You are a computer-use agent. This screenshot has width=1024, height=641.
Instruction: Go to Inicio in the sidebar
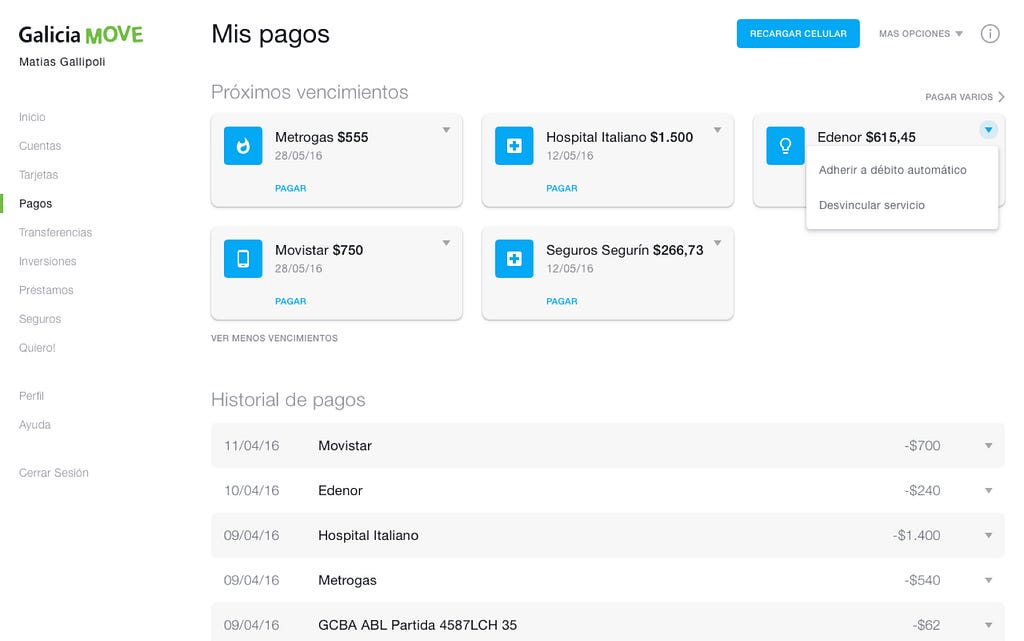pyautogui.click(x=32, y=117)
